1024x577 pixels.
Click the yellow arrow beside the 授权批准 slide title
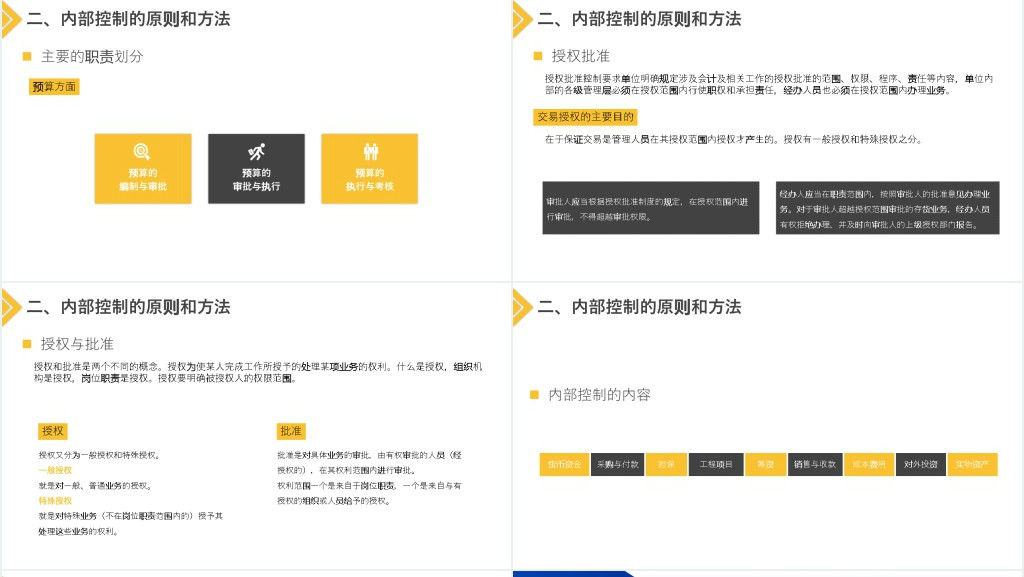(522, 19)
